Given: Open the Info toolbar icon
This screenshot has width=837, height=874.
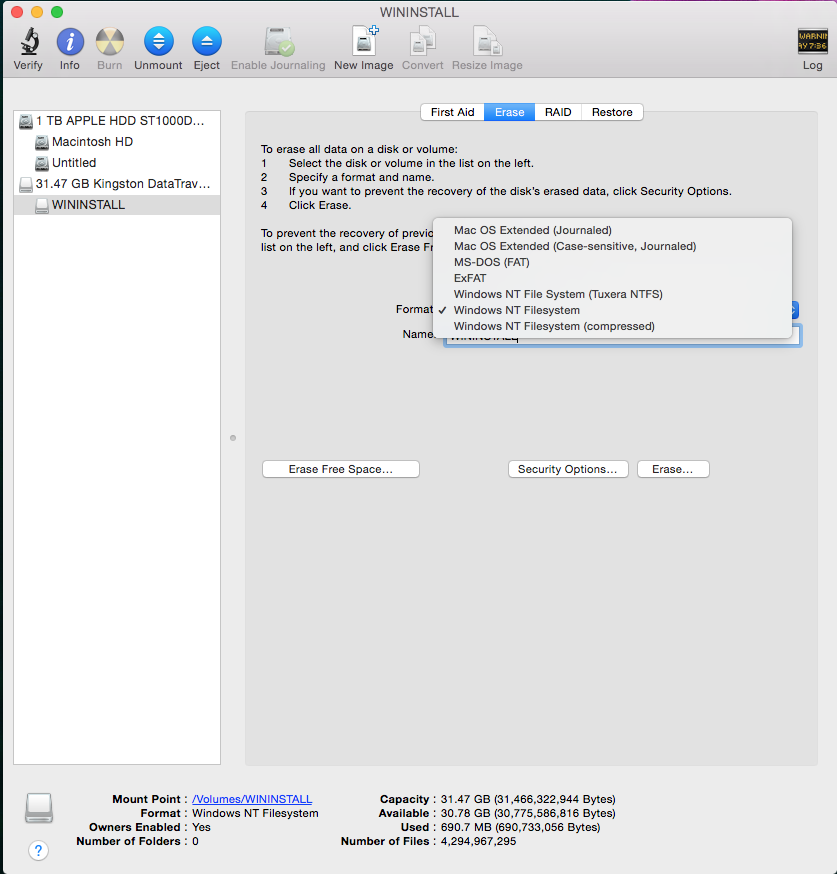Looking at the screenshot, I should click(x=70, y=42).
